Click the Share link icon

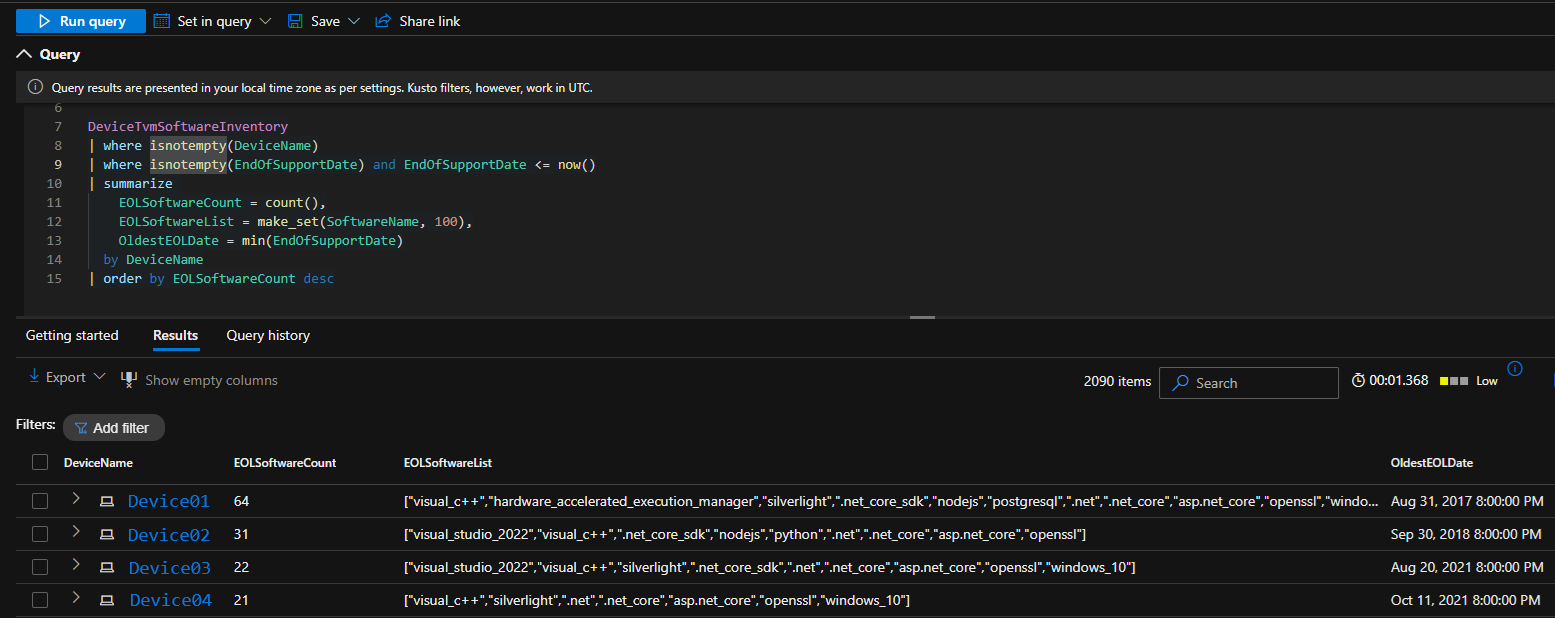(383, 21)
